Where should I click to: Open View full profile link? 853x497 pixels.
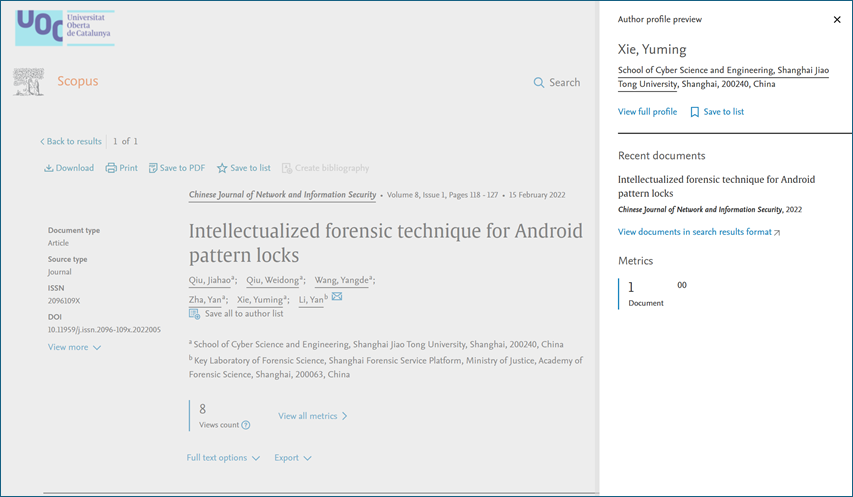647,112
